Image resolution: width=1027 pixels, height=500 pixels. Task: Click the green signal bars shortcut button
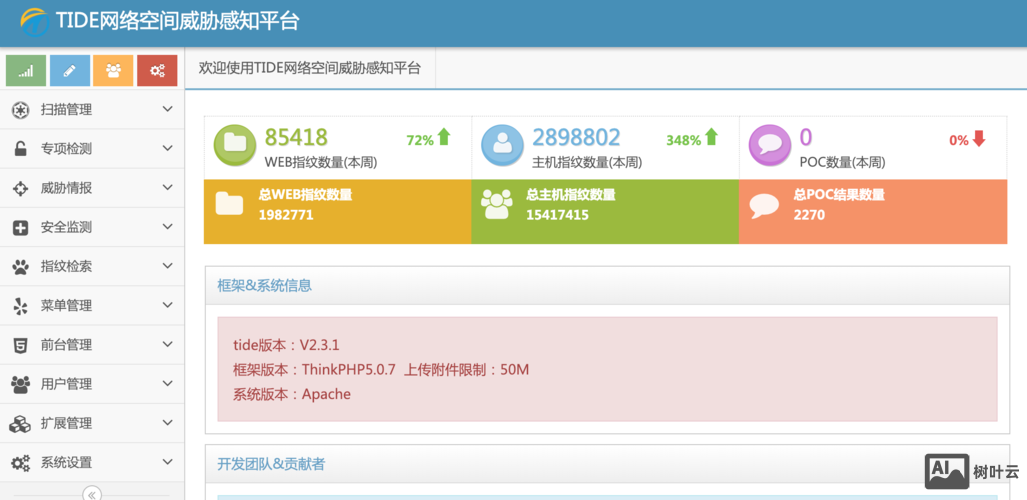[26, 71]
